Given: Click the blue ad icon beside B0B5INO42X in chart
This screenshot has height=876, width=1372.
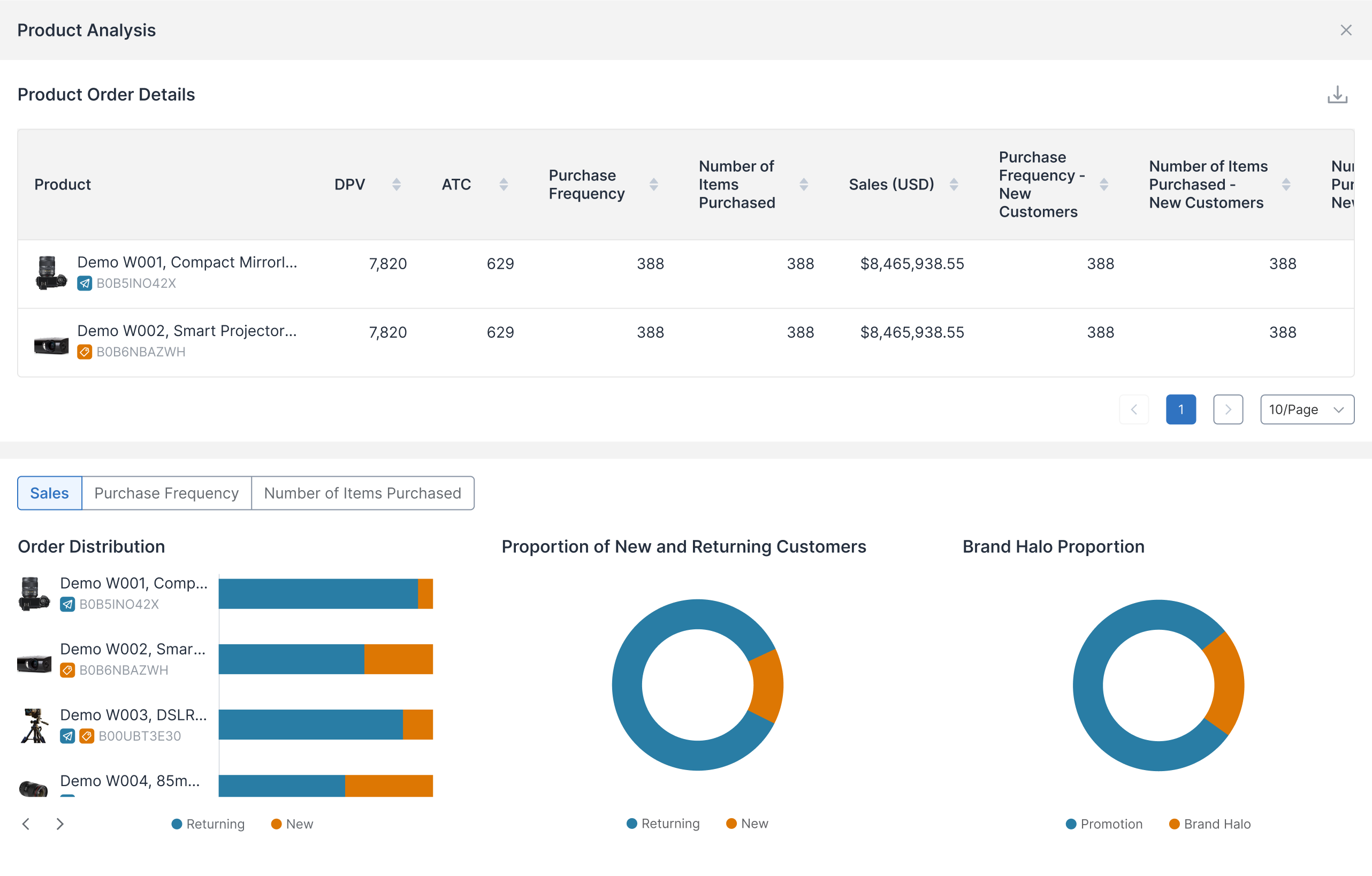Looking at the screenshot, I should pos(67,604).
